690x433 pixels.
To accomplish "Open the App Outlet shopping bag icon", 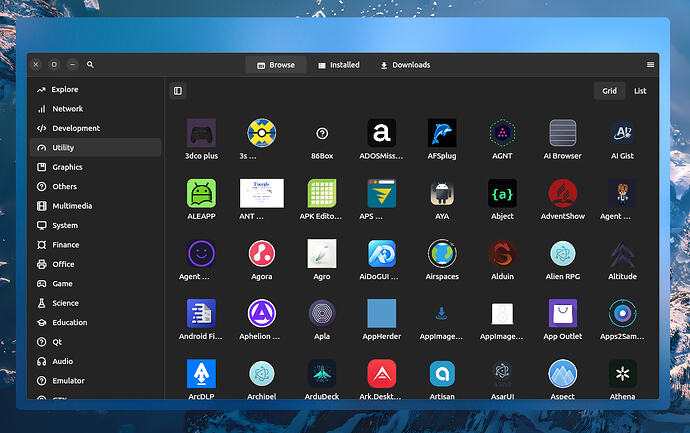I will coord(562,313).
